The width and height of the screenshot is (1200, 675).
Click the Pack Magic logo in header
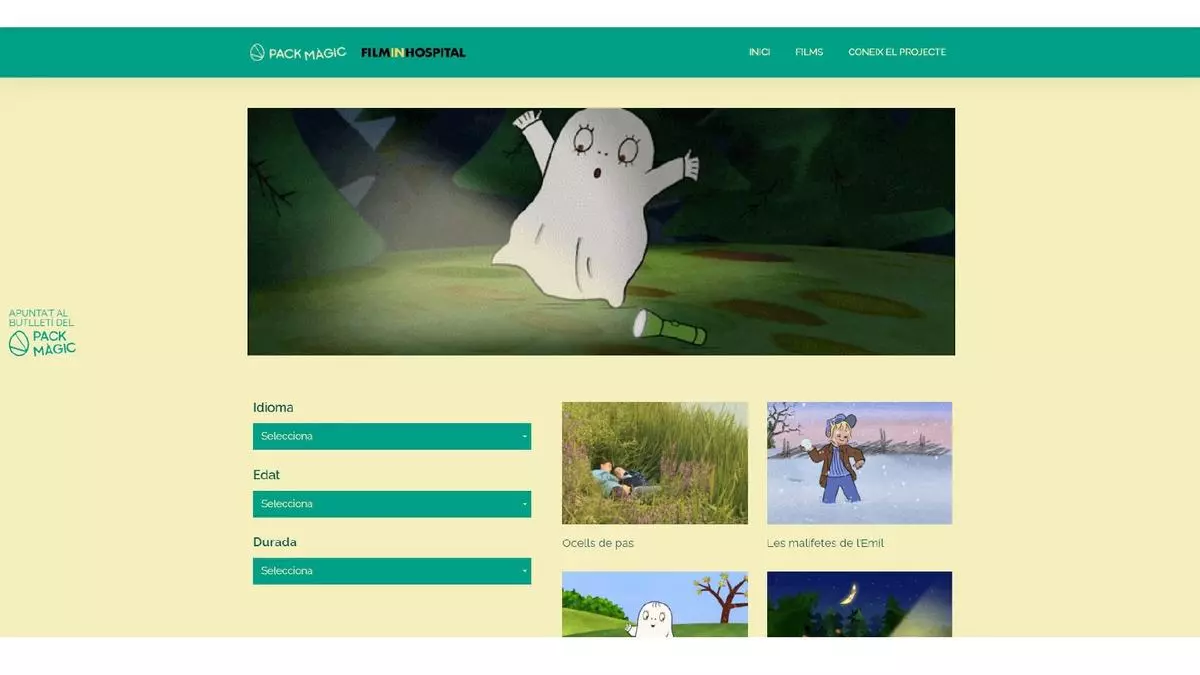(298, 52)
